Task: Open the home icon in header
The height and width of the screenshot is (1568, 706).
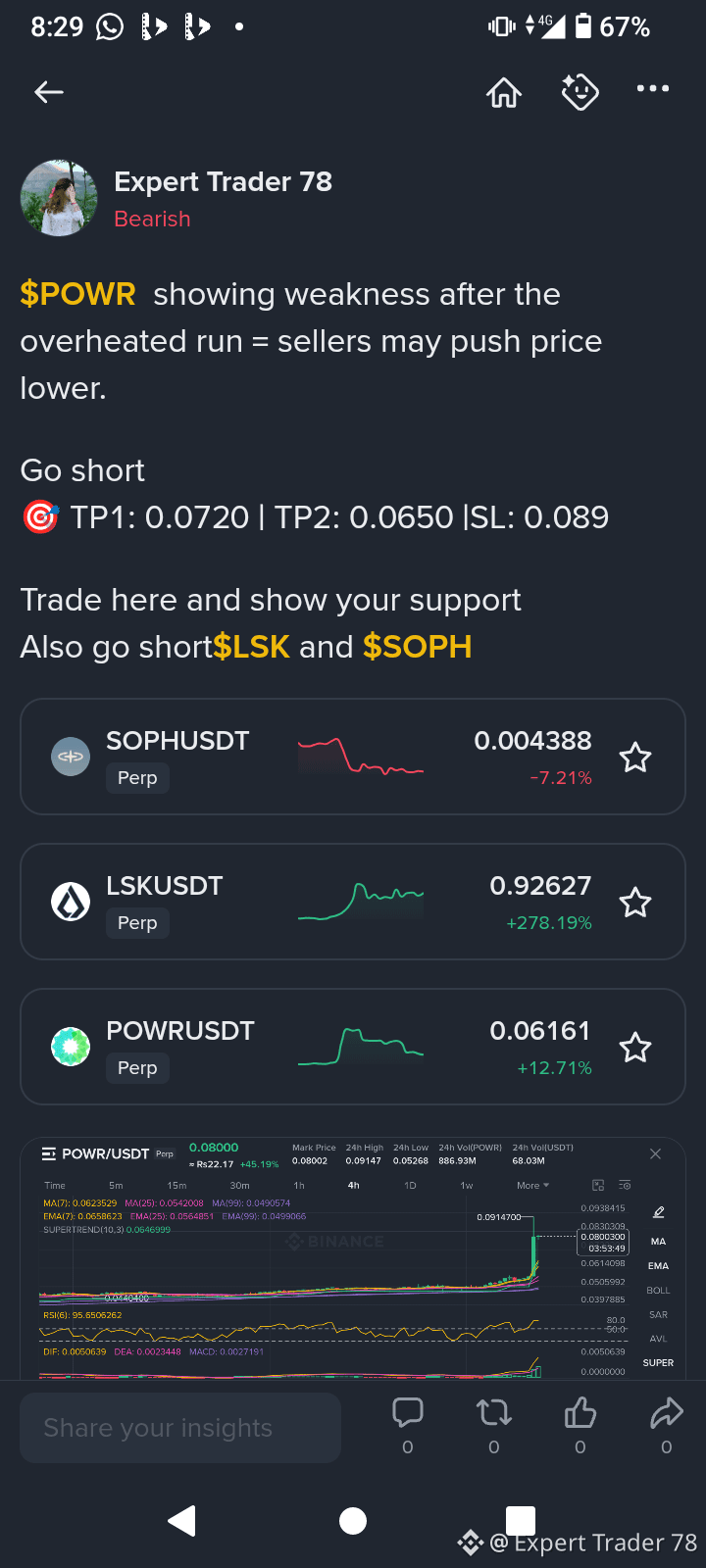Action: pos(504,92)
